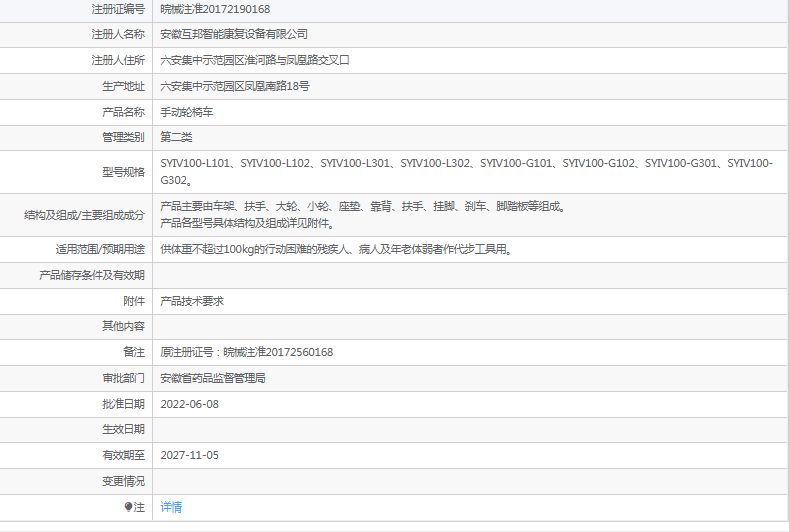Select address 六安集中示范园区淮河路与凤凰路交叉口

[x=255, y=60]
